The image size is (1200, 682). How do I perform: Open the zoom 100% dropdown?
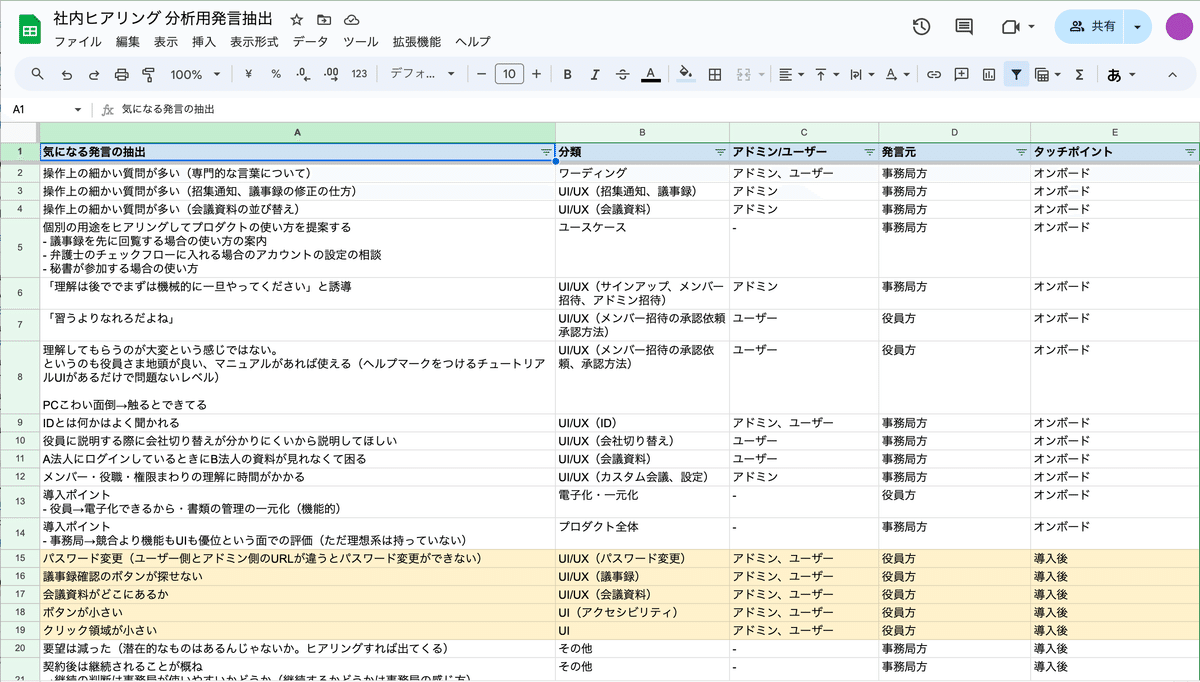coord(196,74)
